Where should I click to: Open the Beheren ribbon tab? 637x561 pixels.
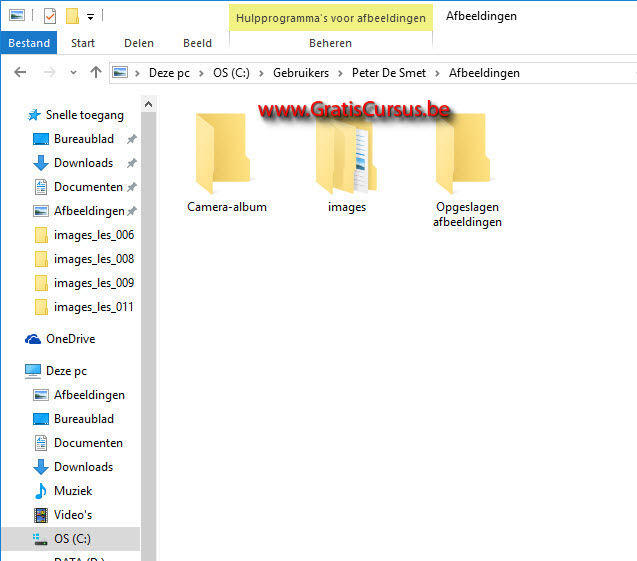pos(330,43)
